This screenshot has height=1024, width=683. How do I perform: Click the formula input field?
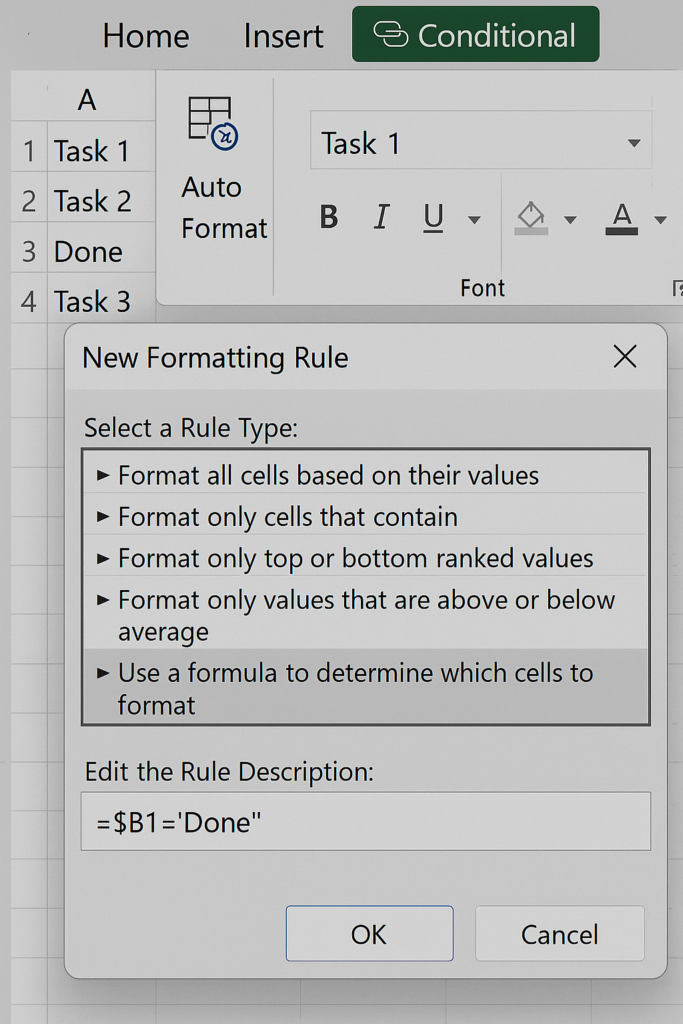pyautogui.click(x=365, y=821)
